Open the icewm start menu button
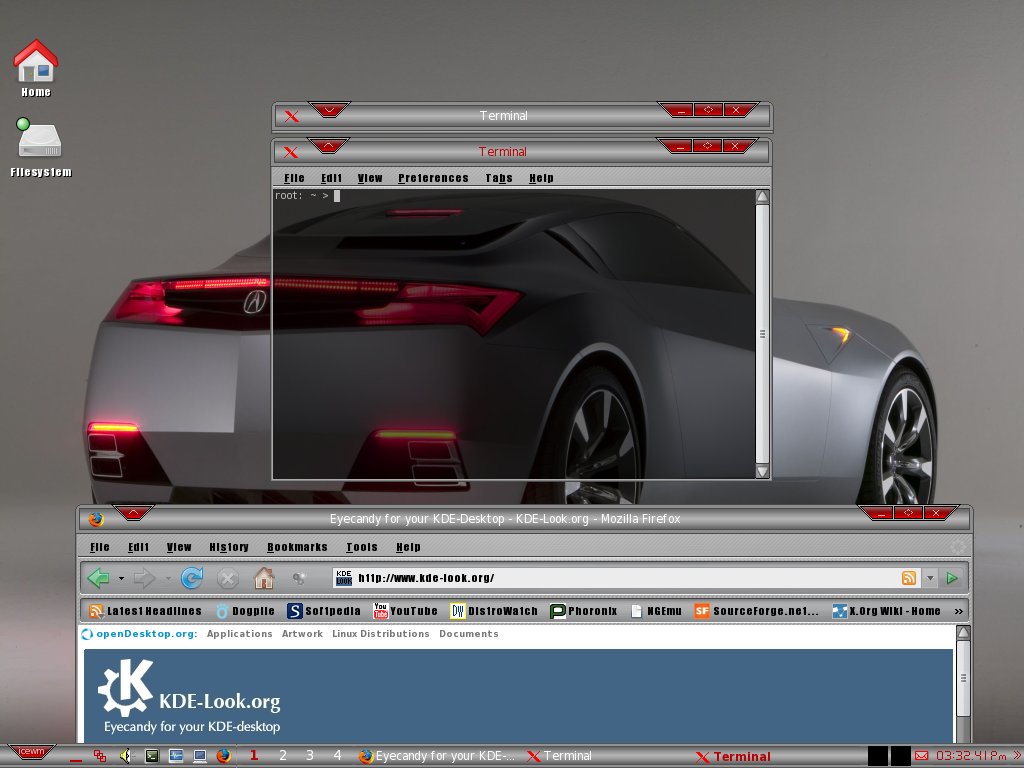 [30, 752]
